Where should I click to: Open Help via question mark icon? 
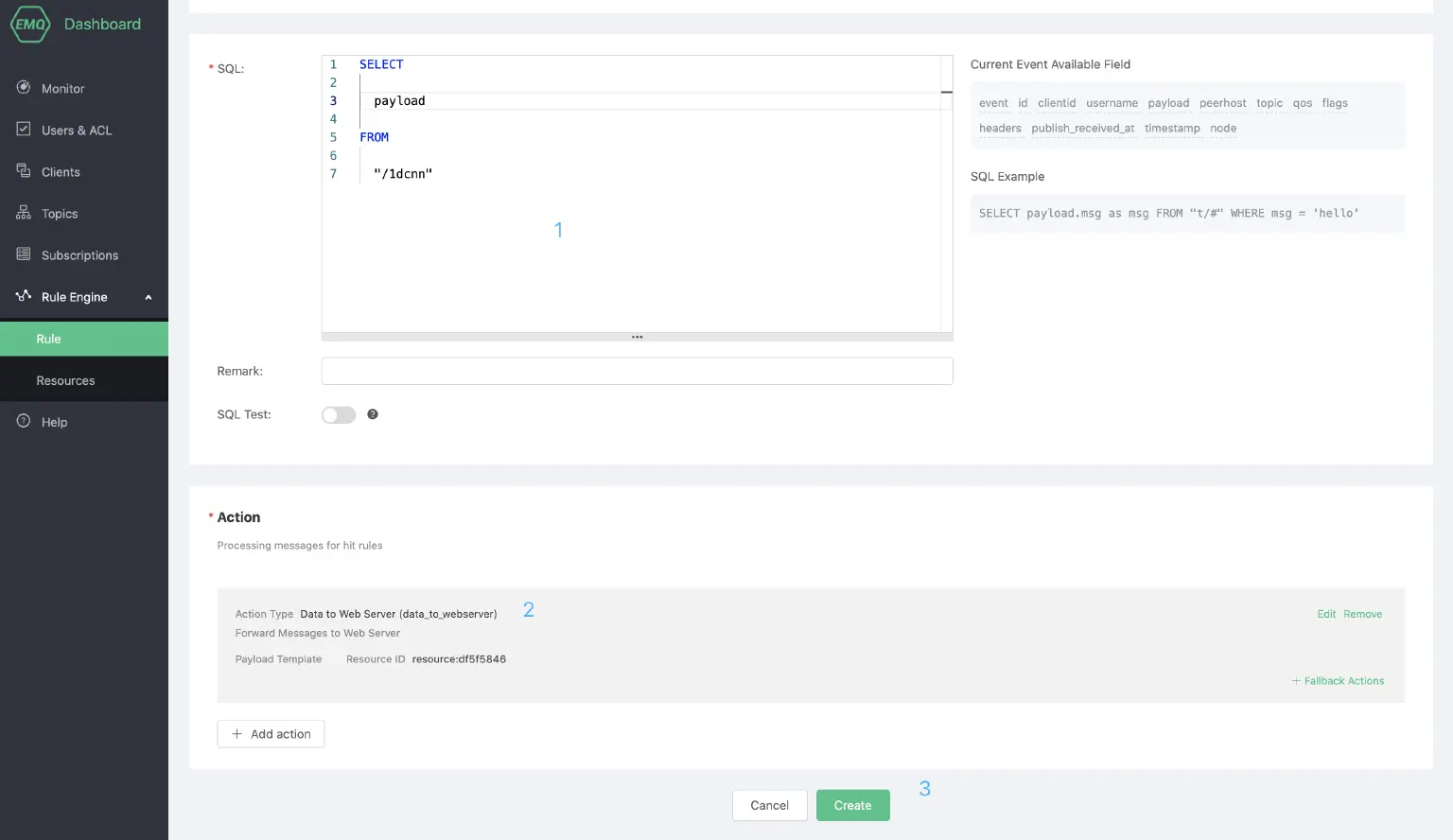(x=24, y=422)
